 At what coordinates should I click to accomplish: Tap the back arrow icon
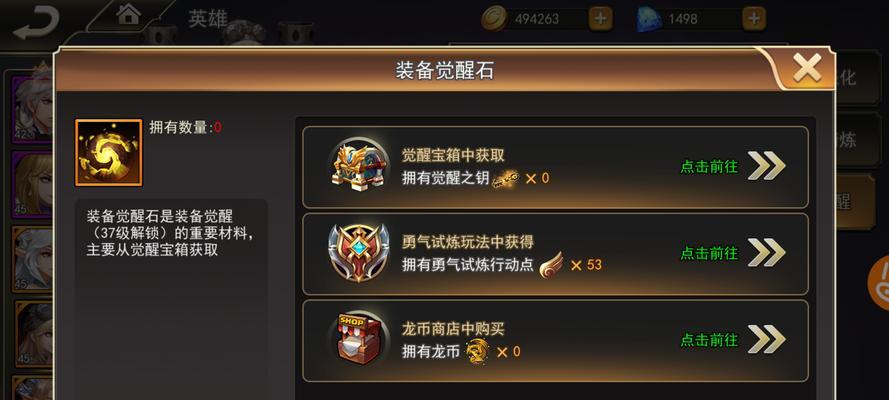pos(36,22)
